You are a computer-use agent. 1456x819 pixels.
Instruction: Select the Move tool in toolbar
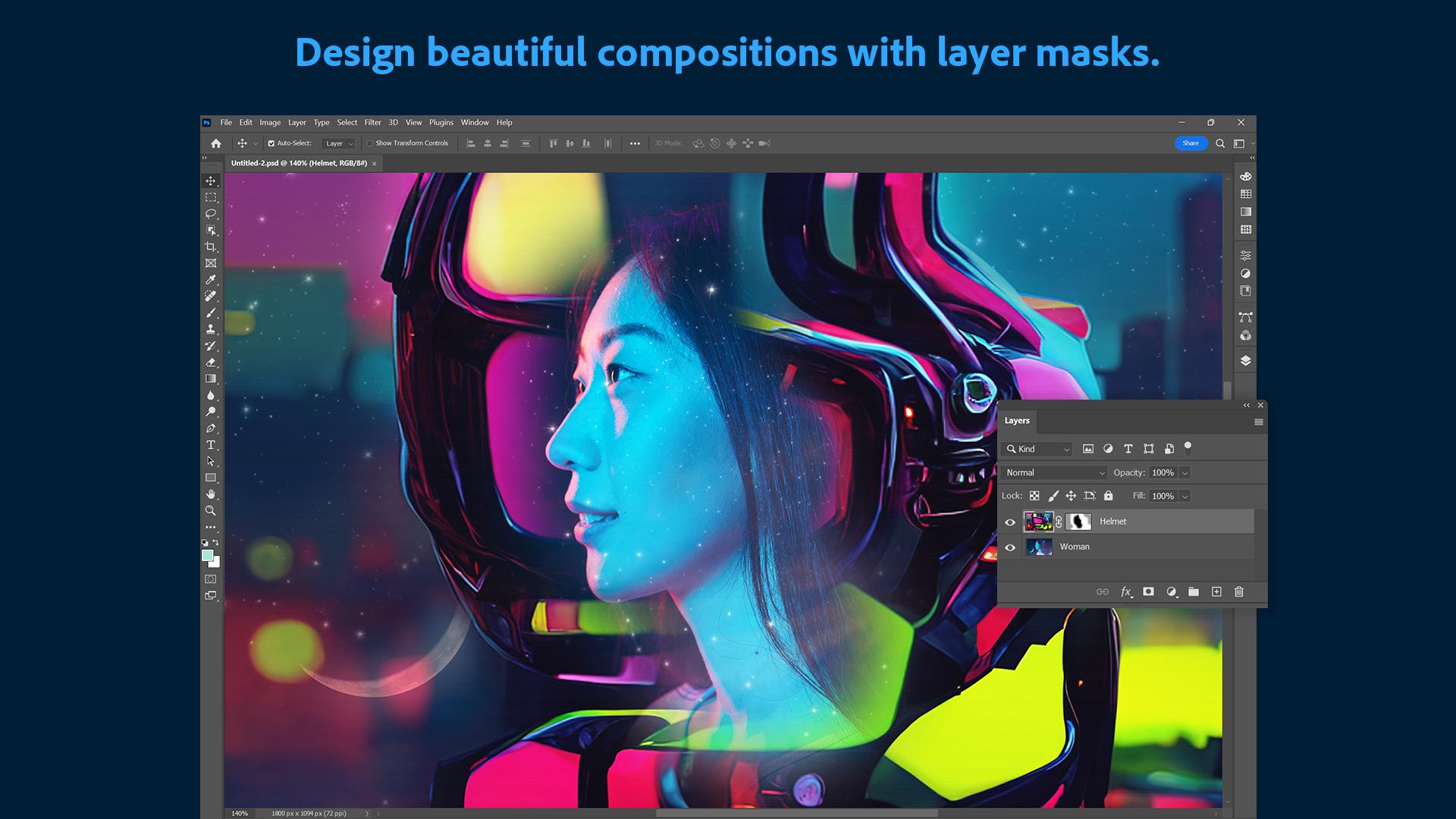pos(211,180)
